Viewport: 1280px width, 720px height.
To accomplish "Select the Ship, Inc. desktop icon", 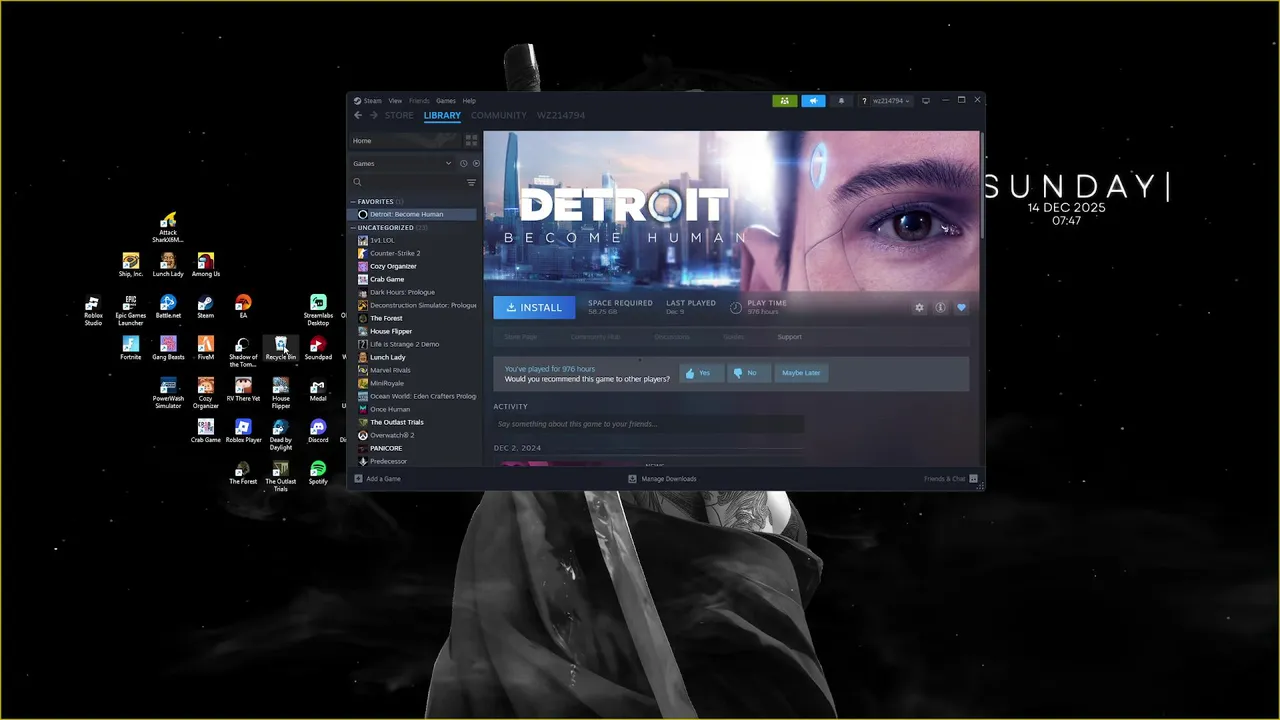I will coord(130,265).
